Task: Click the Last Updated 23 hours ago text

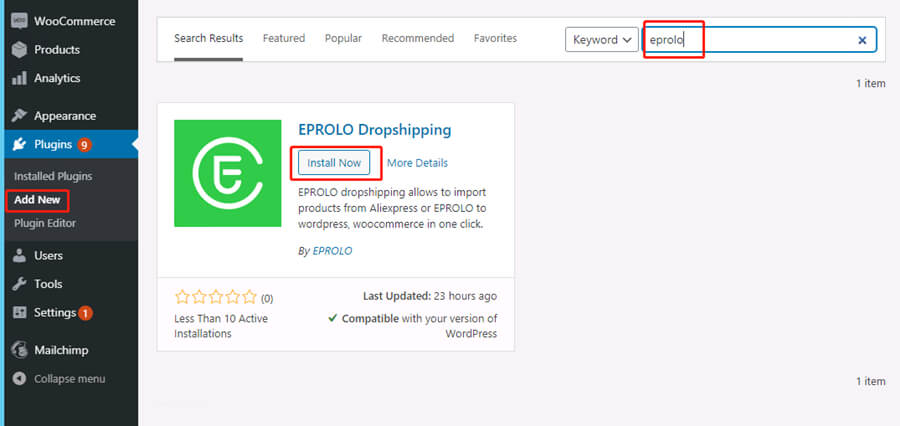Action: (430, 296)
